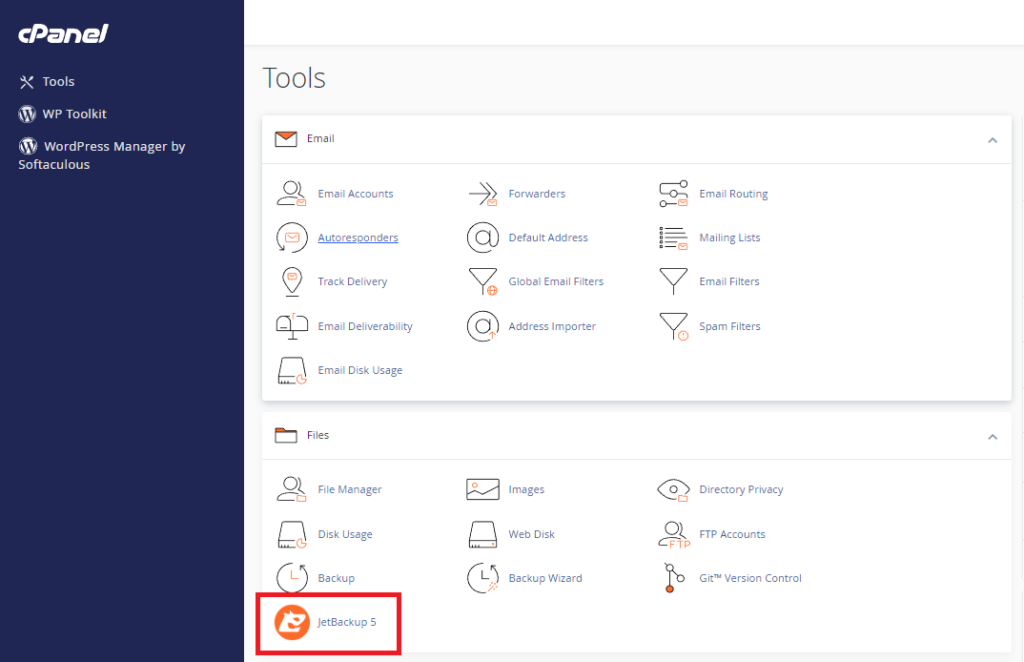The image size is (1024, 662).
Task: Click the Email Deliverability mailbox icon
Action: coord(292,326)
